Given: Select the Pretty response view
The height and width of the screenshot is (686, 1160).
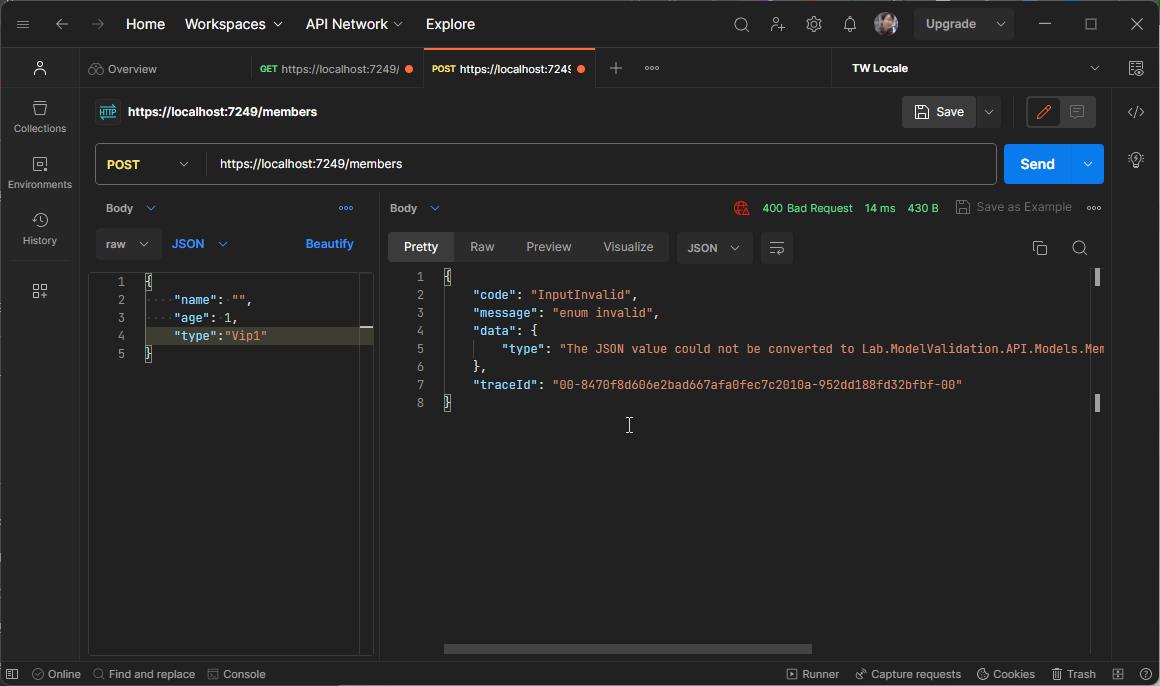Looking at the screenshot, I should click(x=421, y=247).
